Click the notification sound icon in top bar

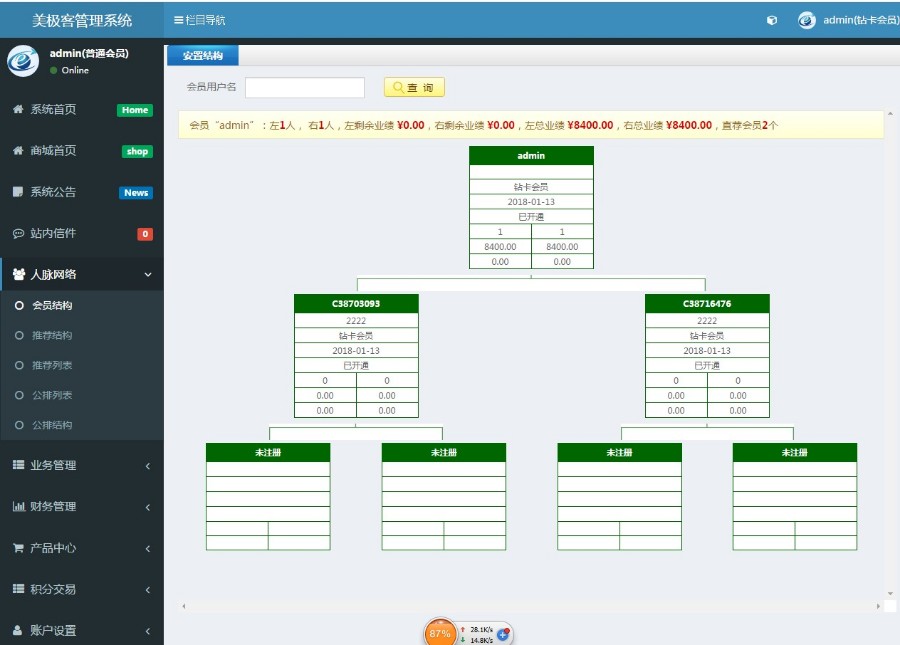coord(771,19)
